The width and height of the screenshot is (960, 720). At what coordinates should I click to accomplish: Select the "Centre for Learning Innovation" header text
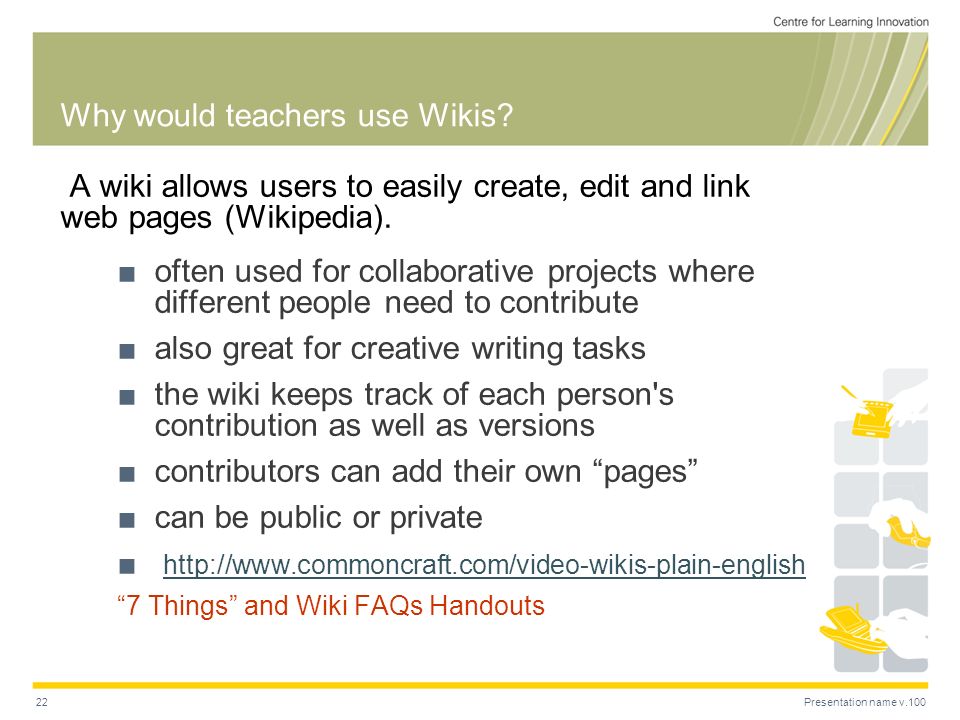[850, 21]
